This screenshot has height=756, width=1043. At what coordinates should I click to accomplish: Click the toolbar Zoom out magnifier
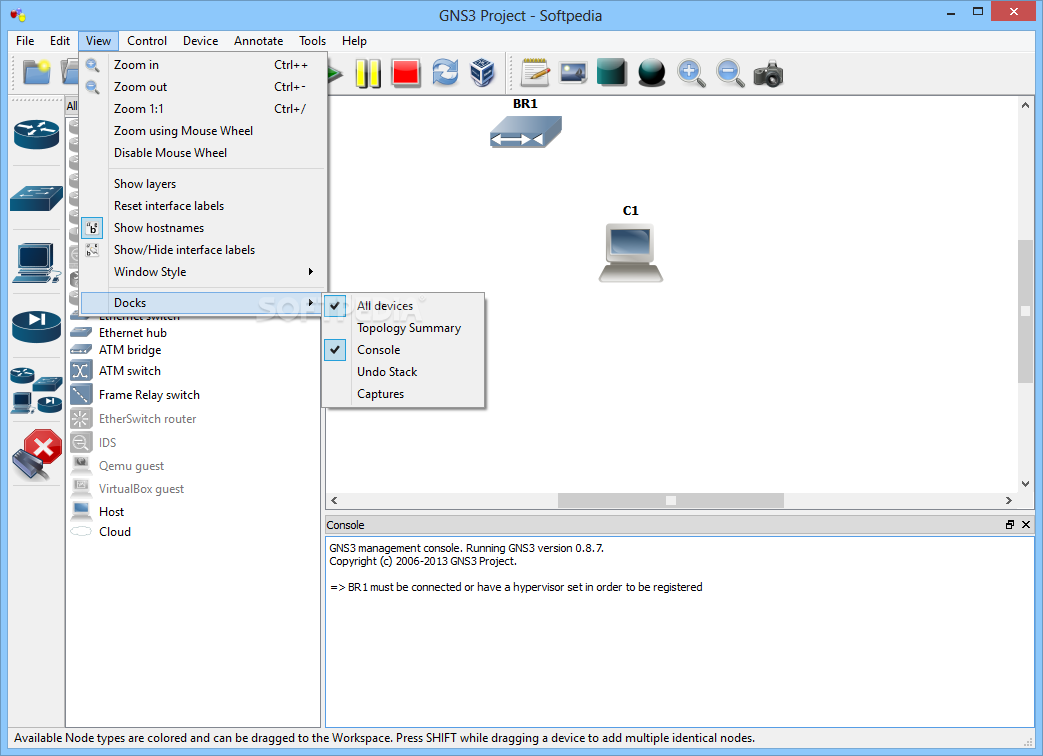[x=730, y=72]
